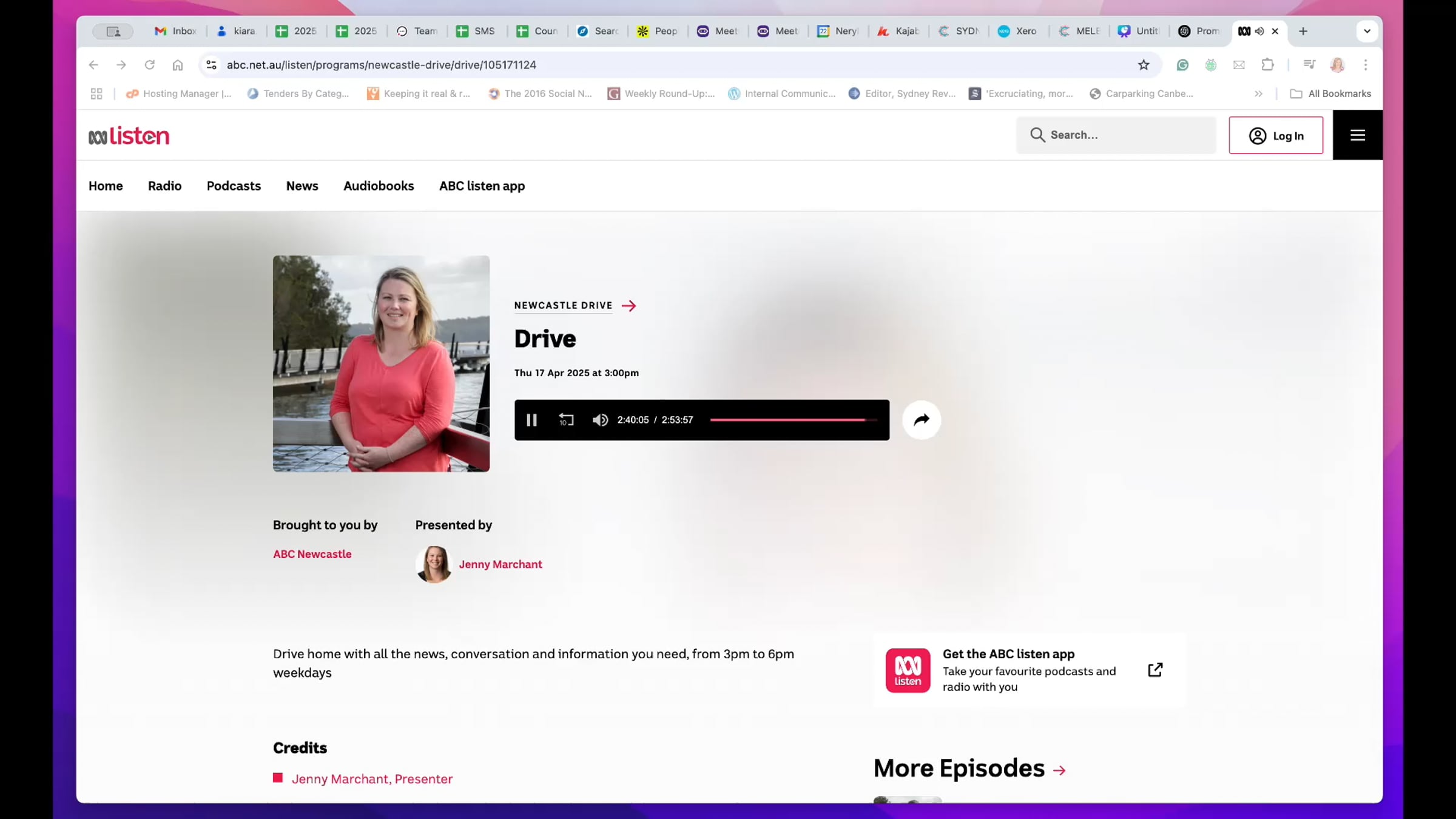Reload the current page
The height and width of the screenshot is (819, 1456).
tap(150, 65)
